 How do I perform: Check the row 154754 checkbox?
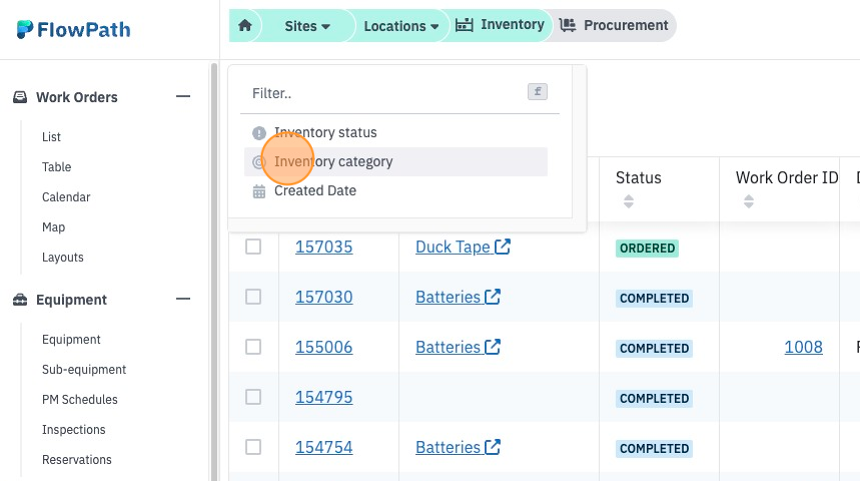253,447
